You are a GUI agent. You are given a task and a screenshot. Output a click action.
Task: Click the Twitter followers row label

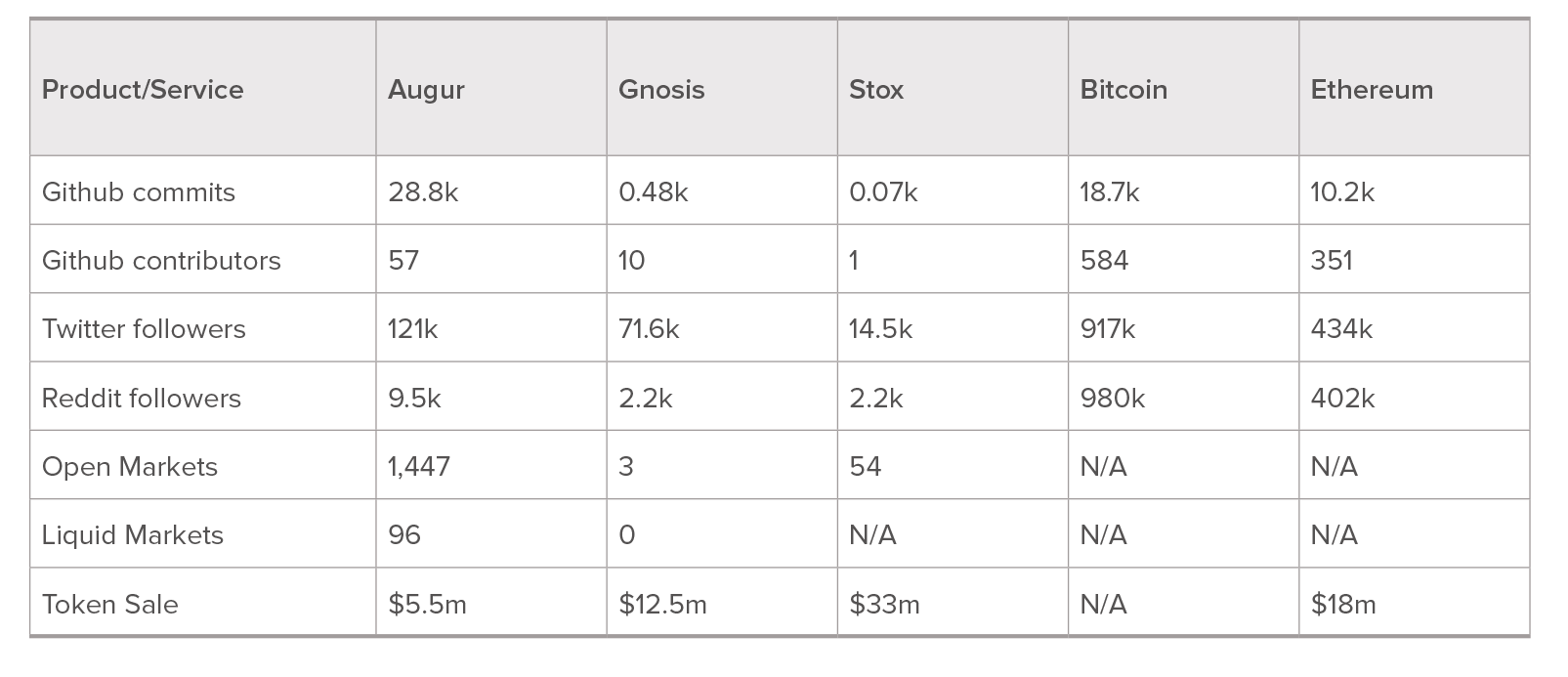click(x=203, y=327)
